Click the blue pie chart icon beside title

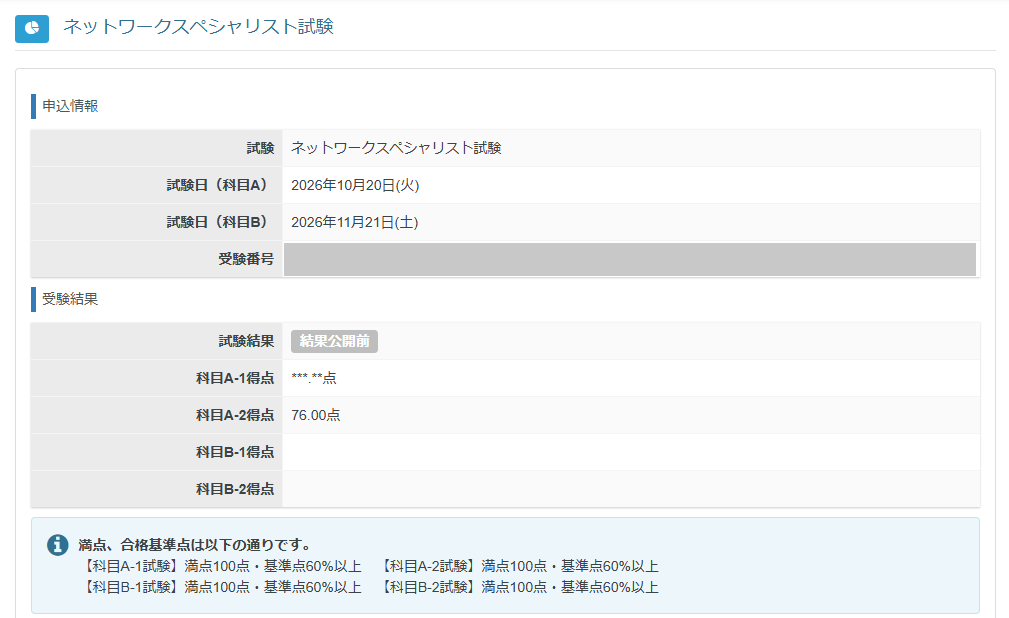(32, 28)
